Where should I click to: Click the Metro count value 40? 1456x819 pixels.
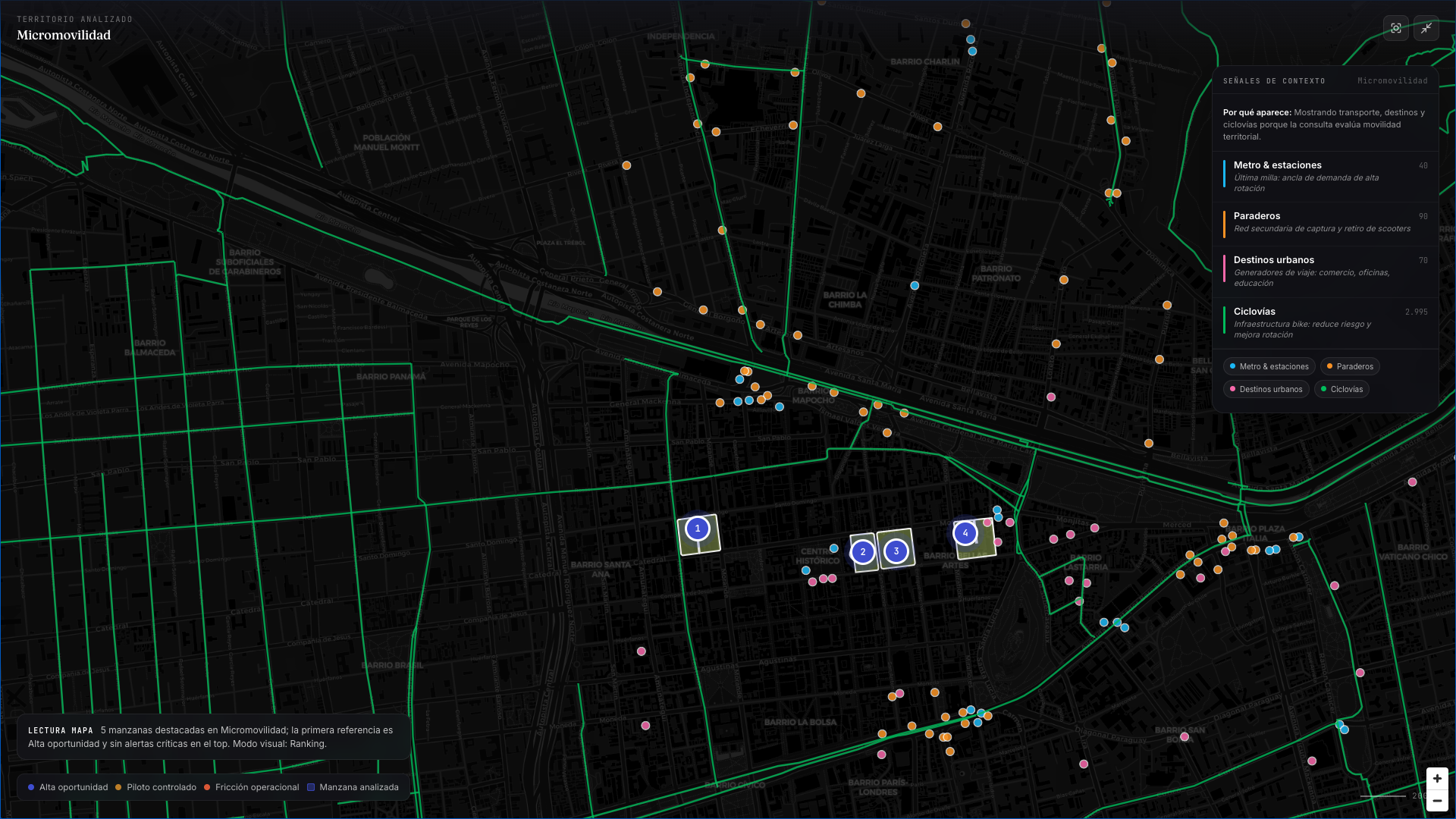(x=1423, y=165)
